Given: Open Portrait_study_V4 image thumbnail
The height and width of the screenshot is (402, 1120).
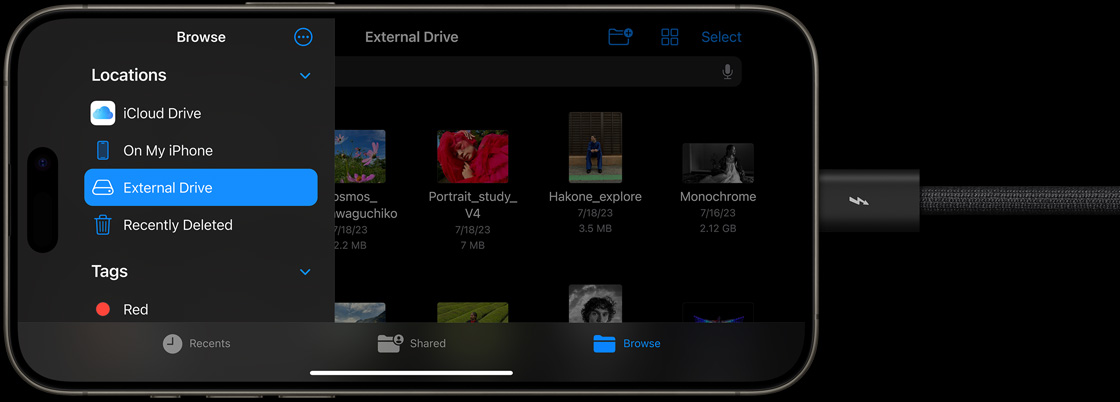Looking at the screenshot, I should tap(472, 157).
